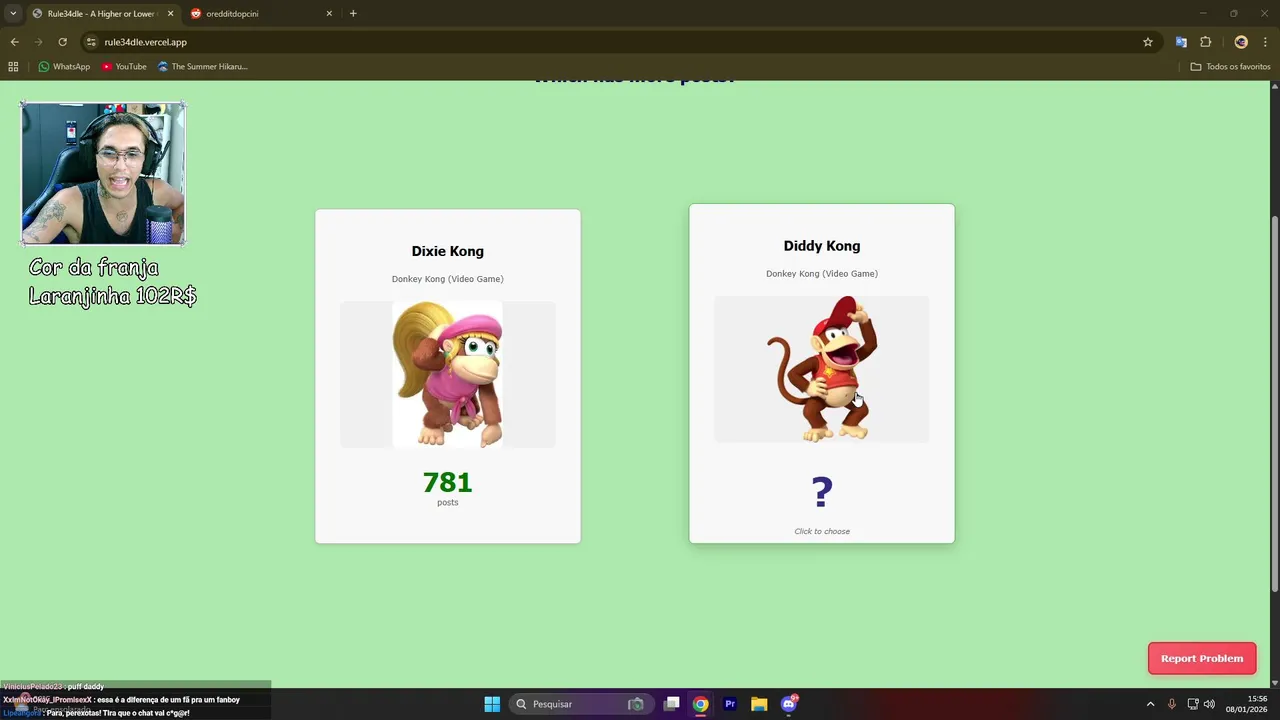Open Task View on the taskbar
This screenshot has height=720, width=1280.
tap(672, 704)
